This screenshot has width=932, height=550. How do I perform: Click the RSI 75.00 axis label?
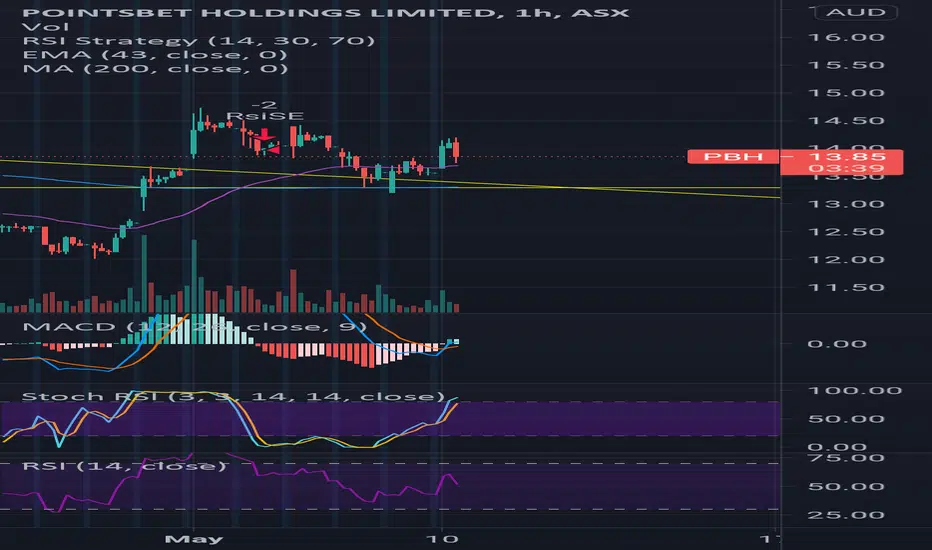click(x=846, y=458)
